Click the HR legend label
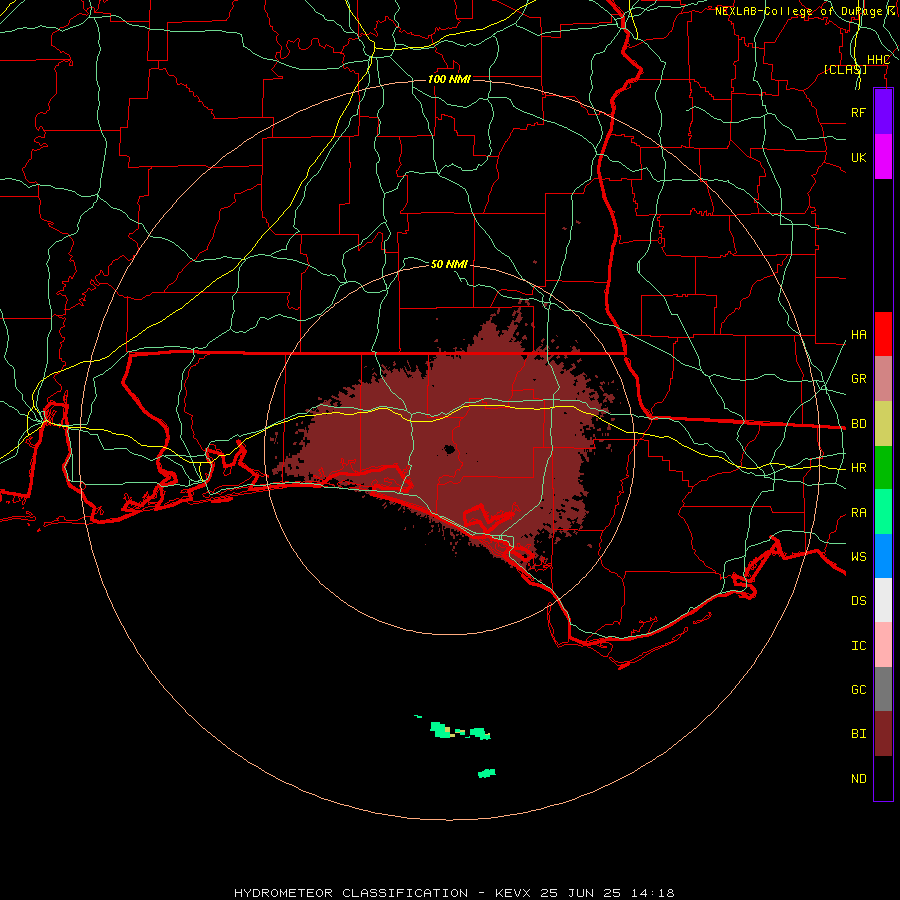This screenshot has width=900, height=900. (858, 468)
